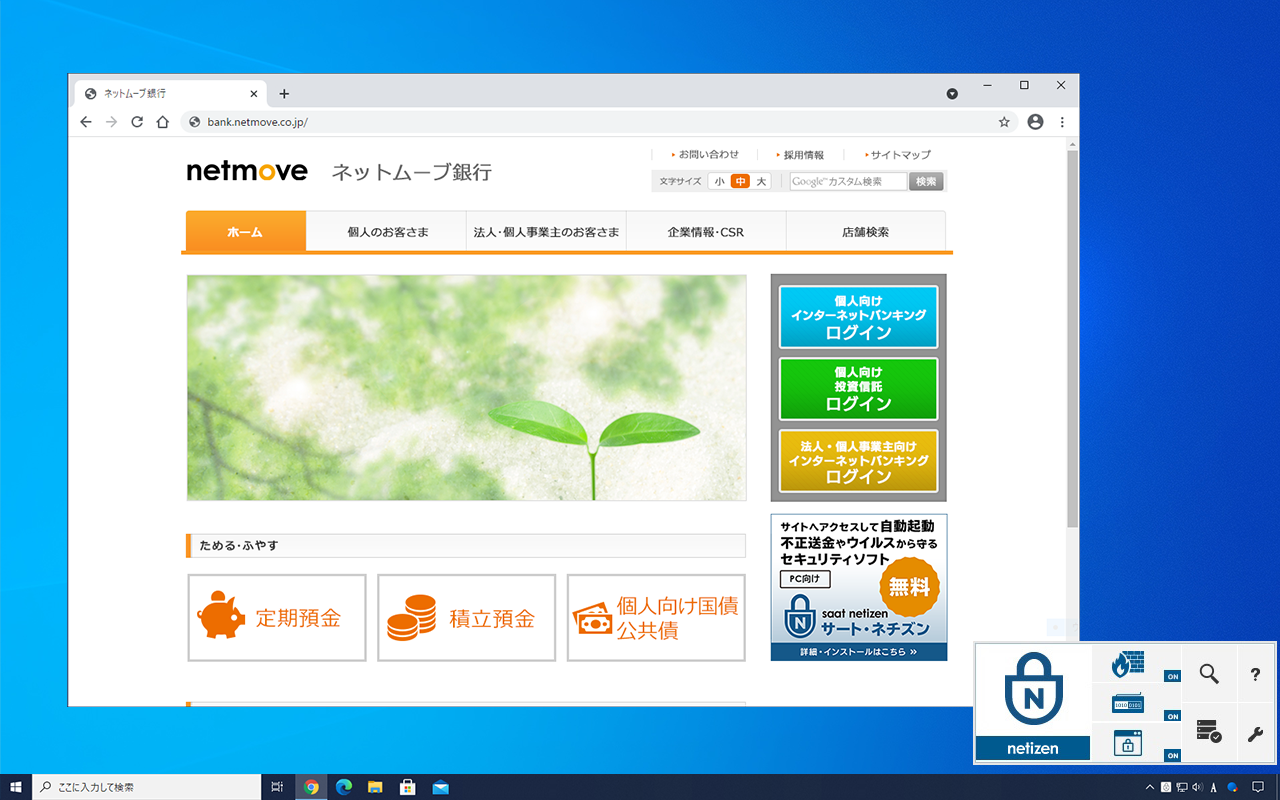Launch Microsoft Edge from taskbar
This screenshot has height=800, width=1280.
coord(343,787)
